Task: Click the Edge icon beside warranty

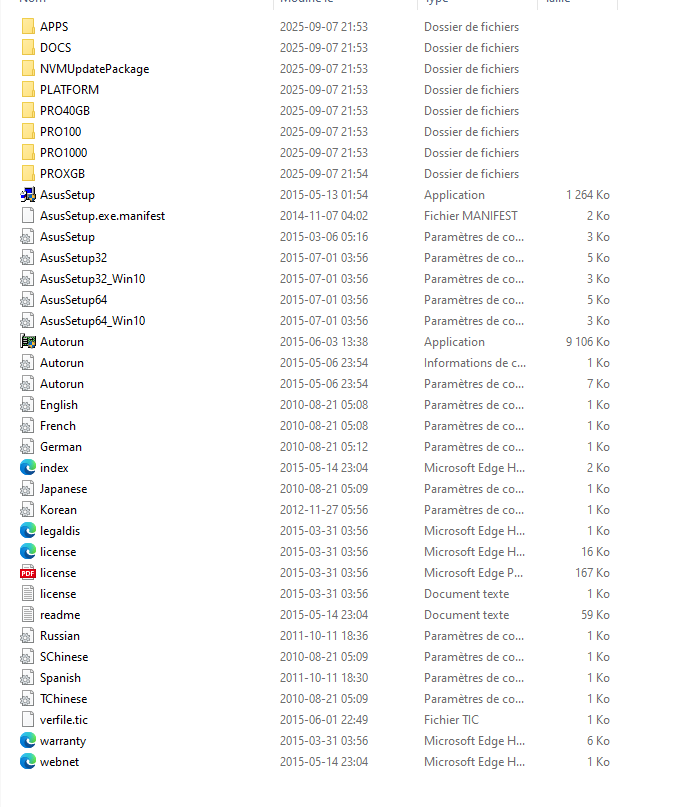Action: 28,741
